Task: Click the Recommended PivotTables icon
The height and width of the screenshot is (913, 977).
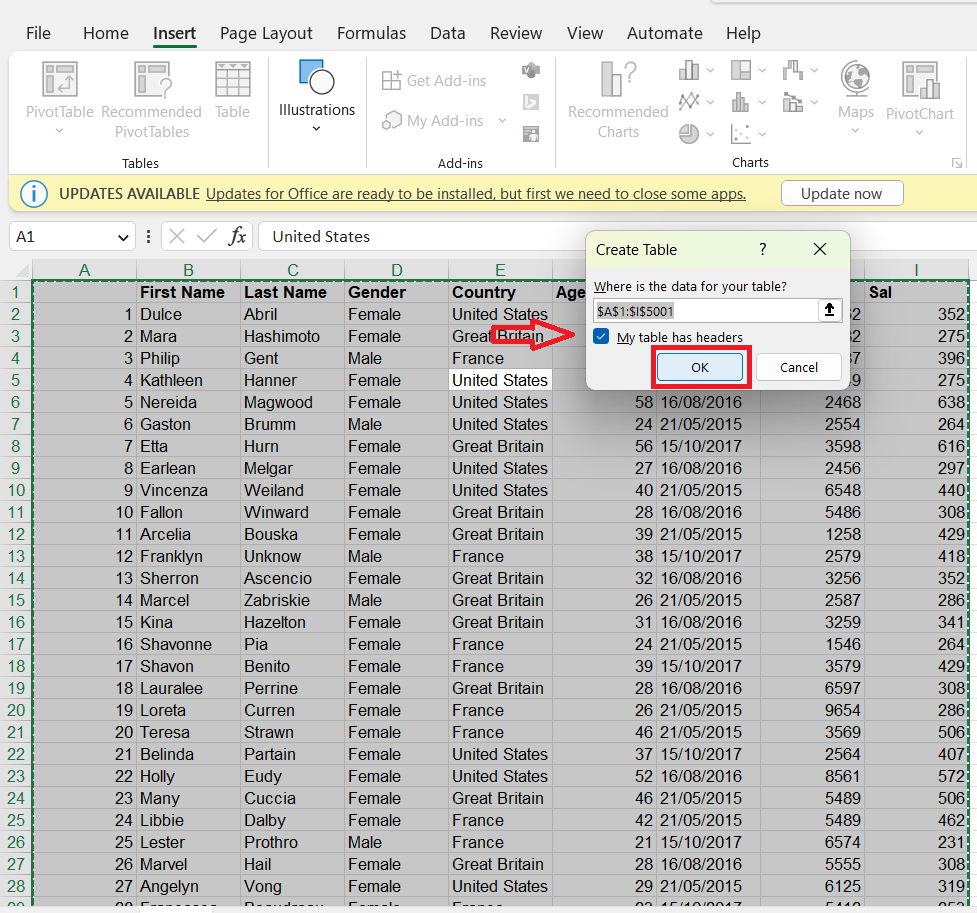Action: [x=152, y=79]
